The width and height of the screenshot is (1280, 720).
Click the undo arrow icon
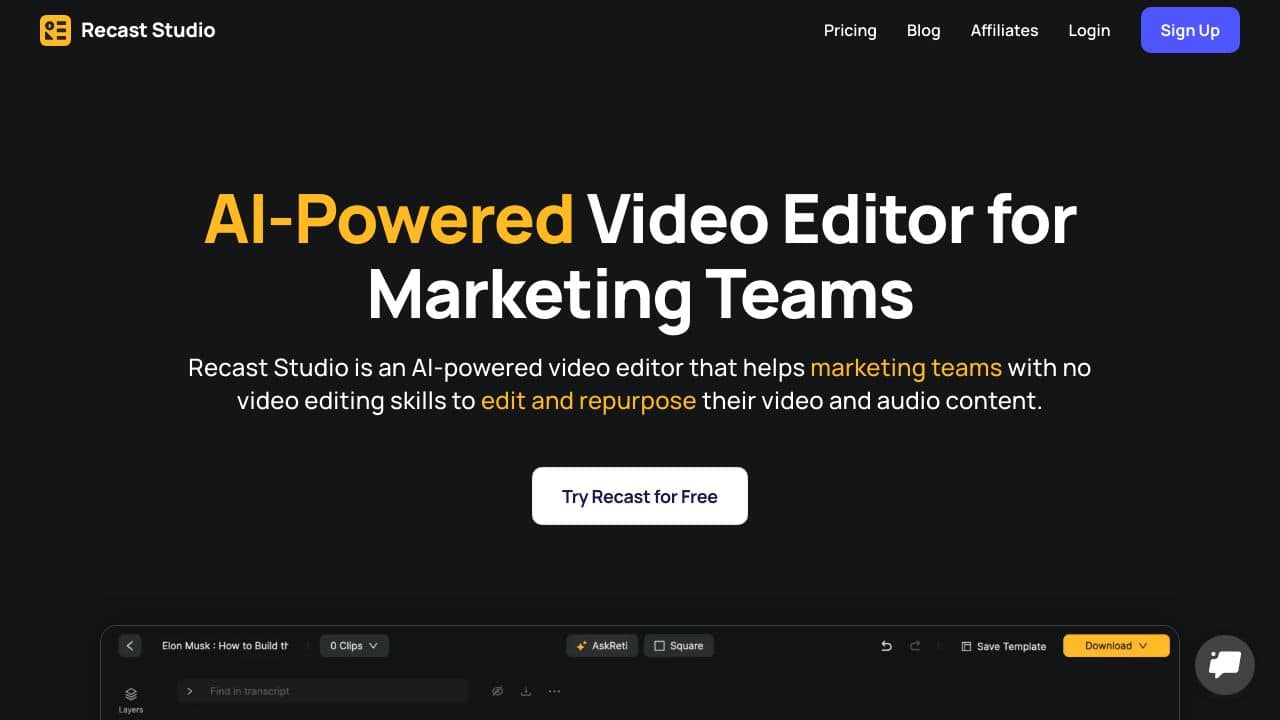point(886,646)
